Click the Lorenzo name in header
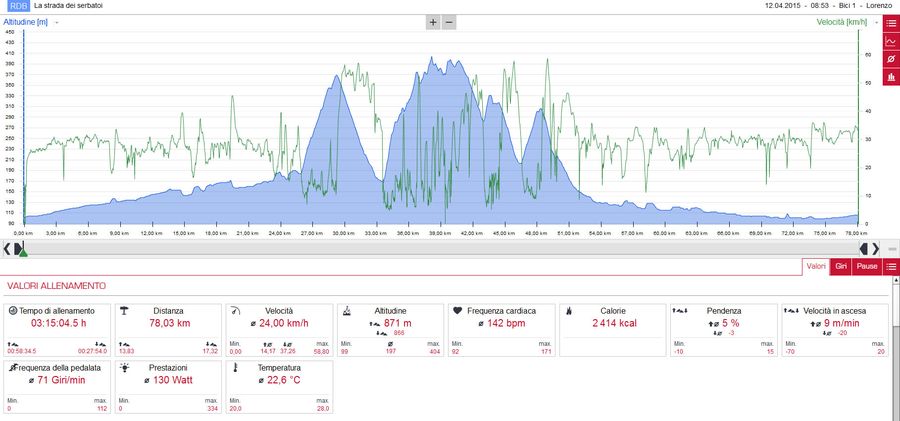 (879, 5)
